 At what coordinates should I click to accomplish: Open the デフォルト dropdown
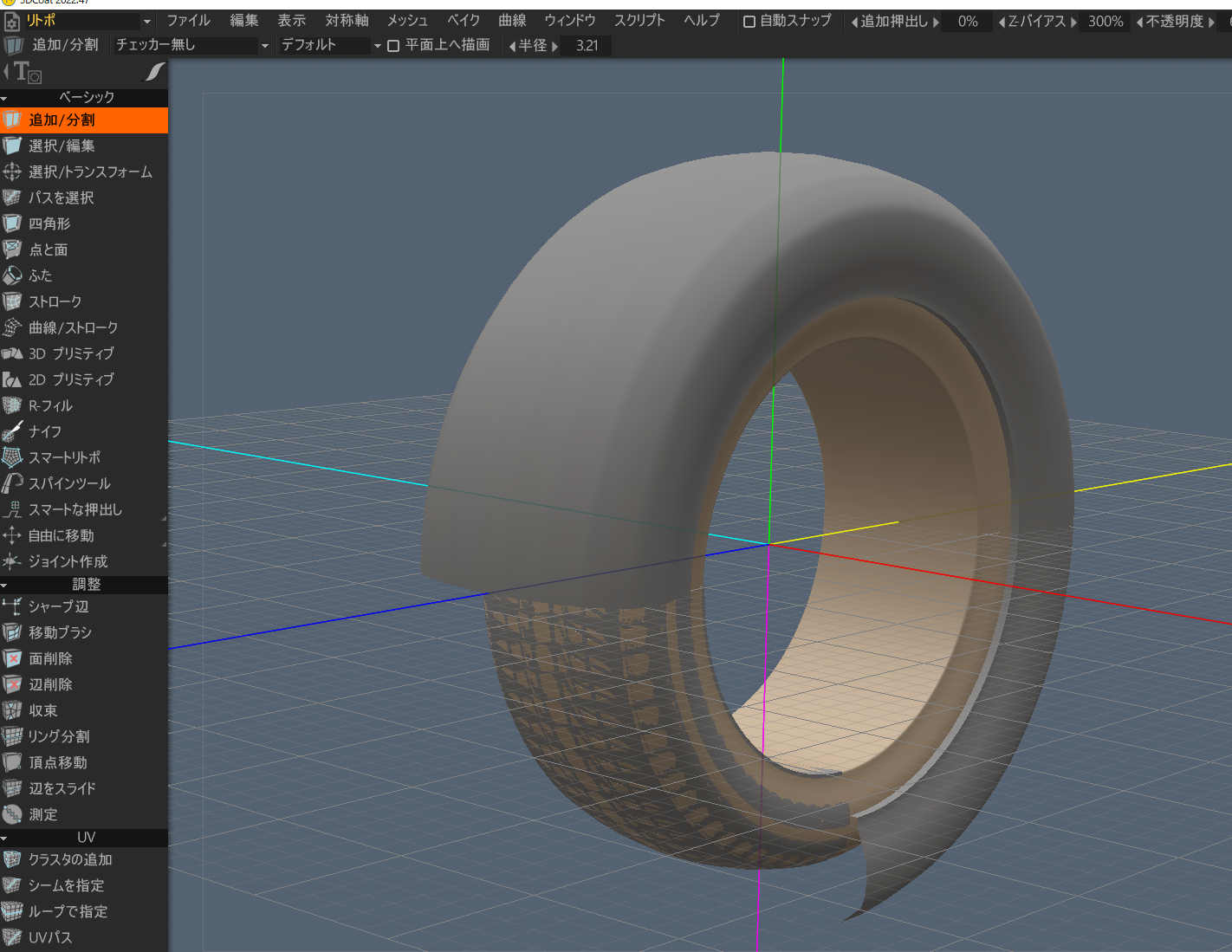(x=331, y=45)
